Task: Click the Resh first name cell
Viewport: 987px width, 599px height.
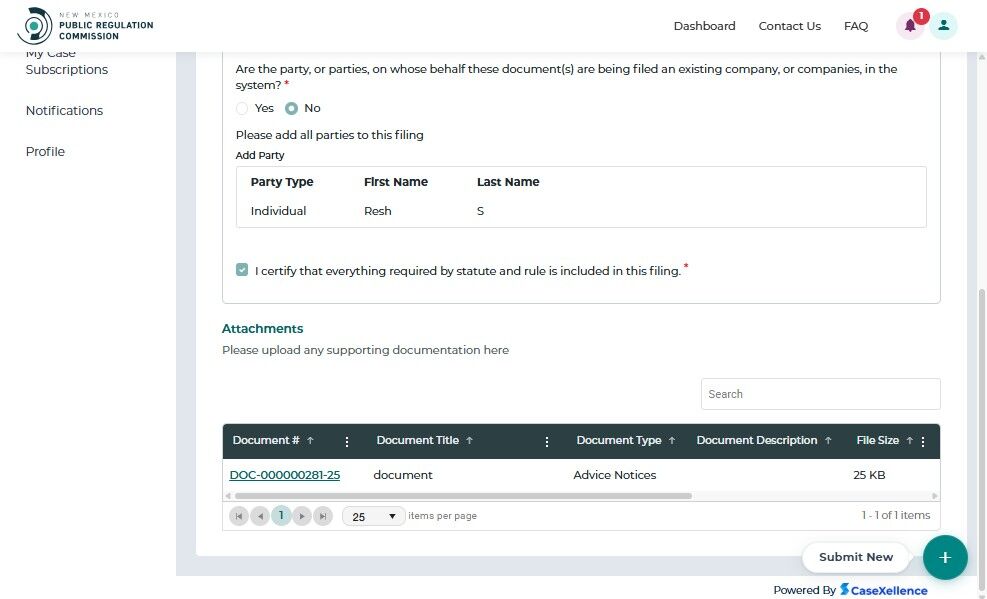Action: pos(378,211)
